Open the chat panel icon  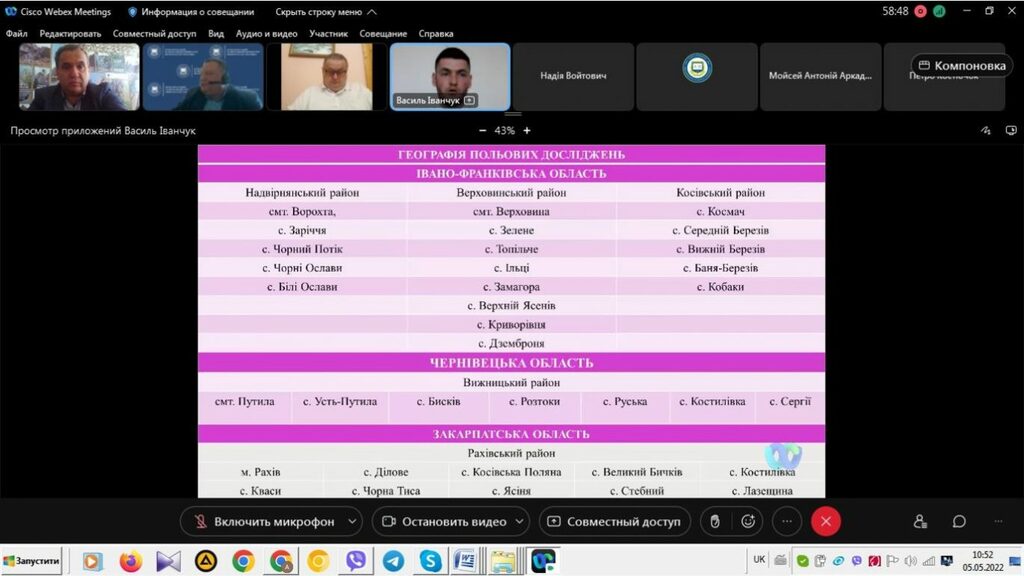(959, 521)
